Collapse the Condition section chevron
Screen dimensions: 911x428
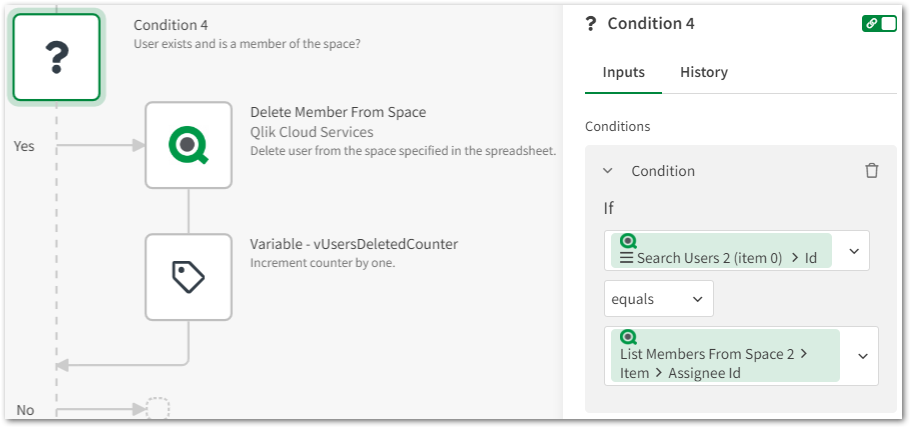[x=608, y=171]
